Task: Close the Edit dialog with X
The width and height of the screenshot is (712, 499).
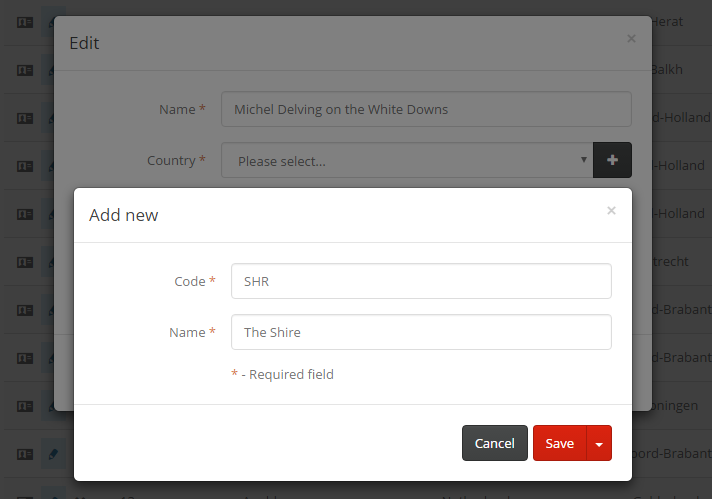Action: (x=630, y=39)
